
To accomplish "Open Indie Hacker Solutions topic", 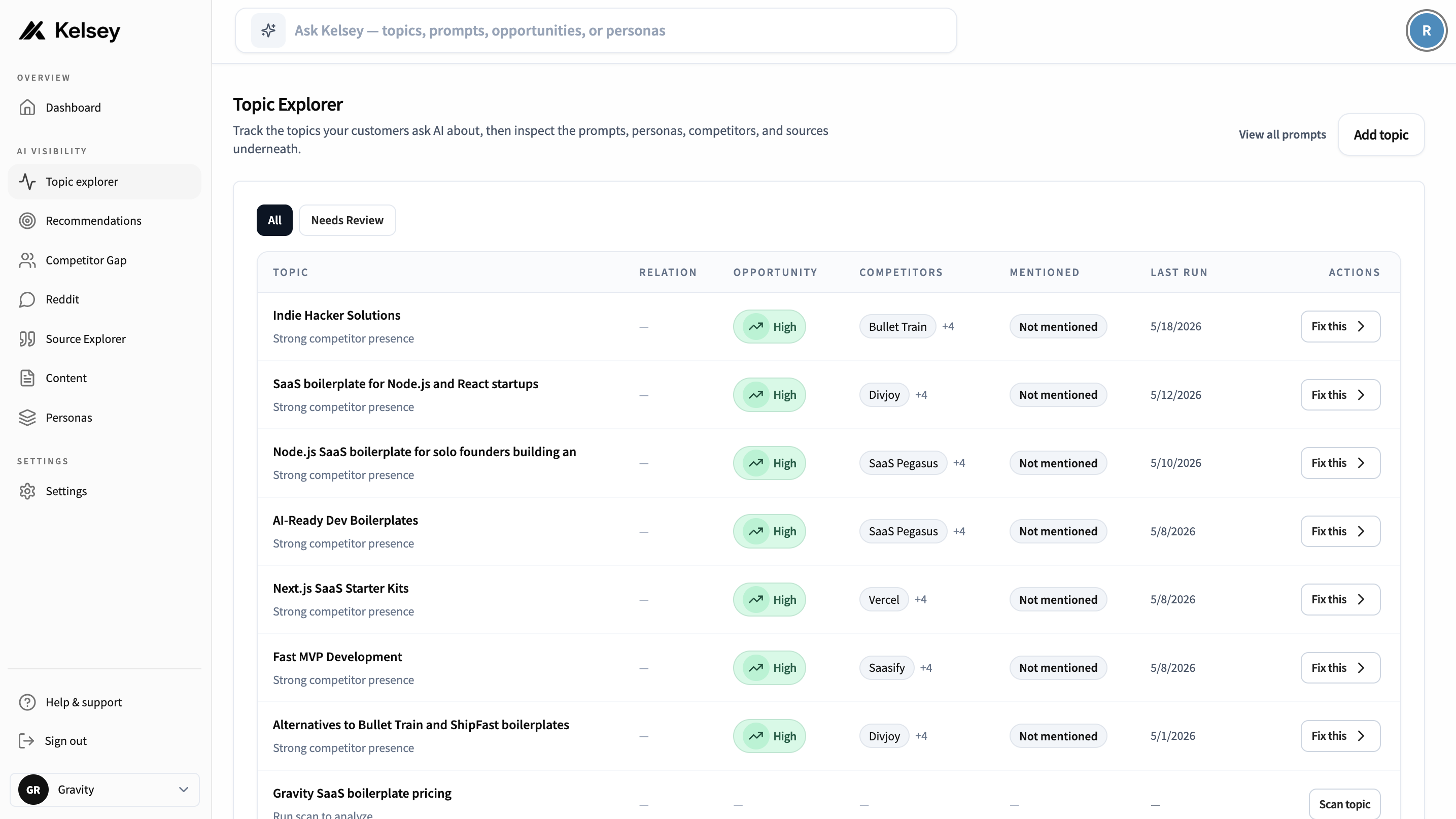I will 336,316.
